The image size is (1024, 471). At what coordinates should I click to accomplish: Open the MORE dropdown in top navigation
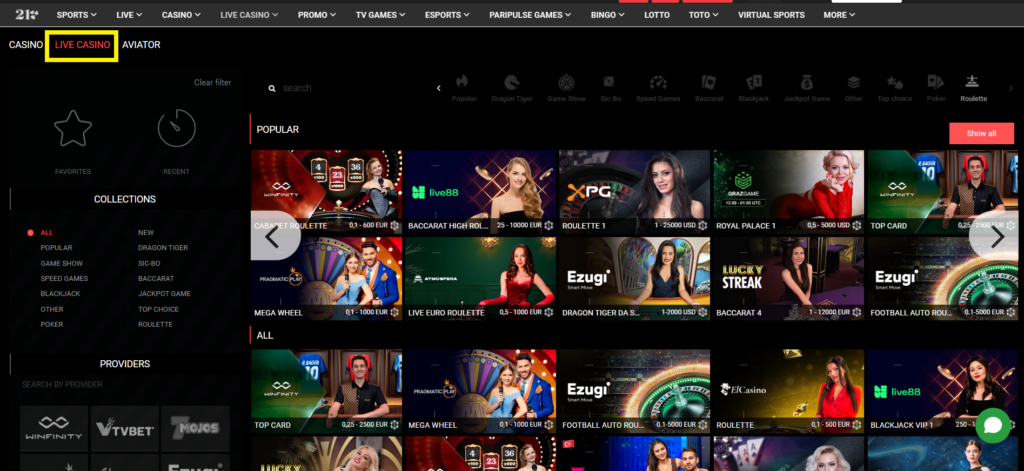(838, 15)
